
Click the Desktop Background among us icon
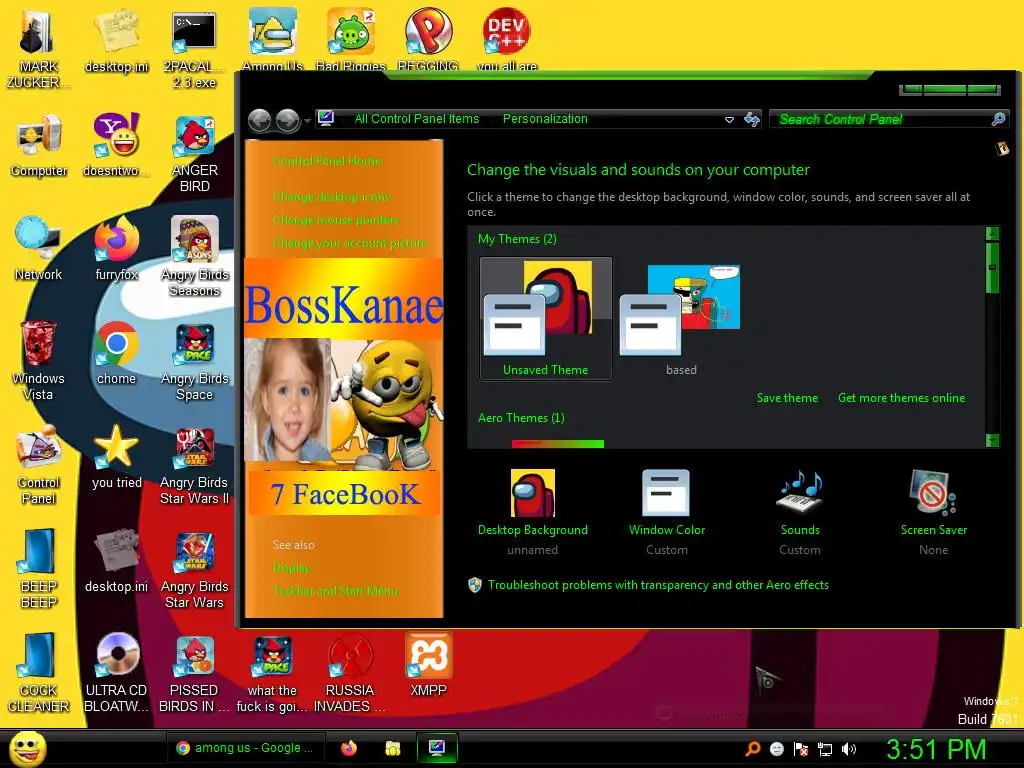(533, 493)
